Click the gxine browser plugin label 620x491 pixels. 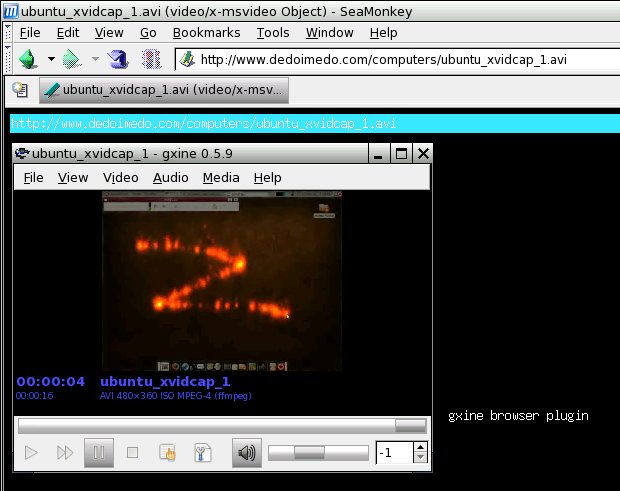(x=518, y=416)
